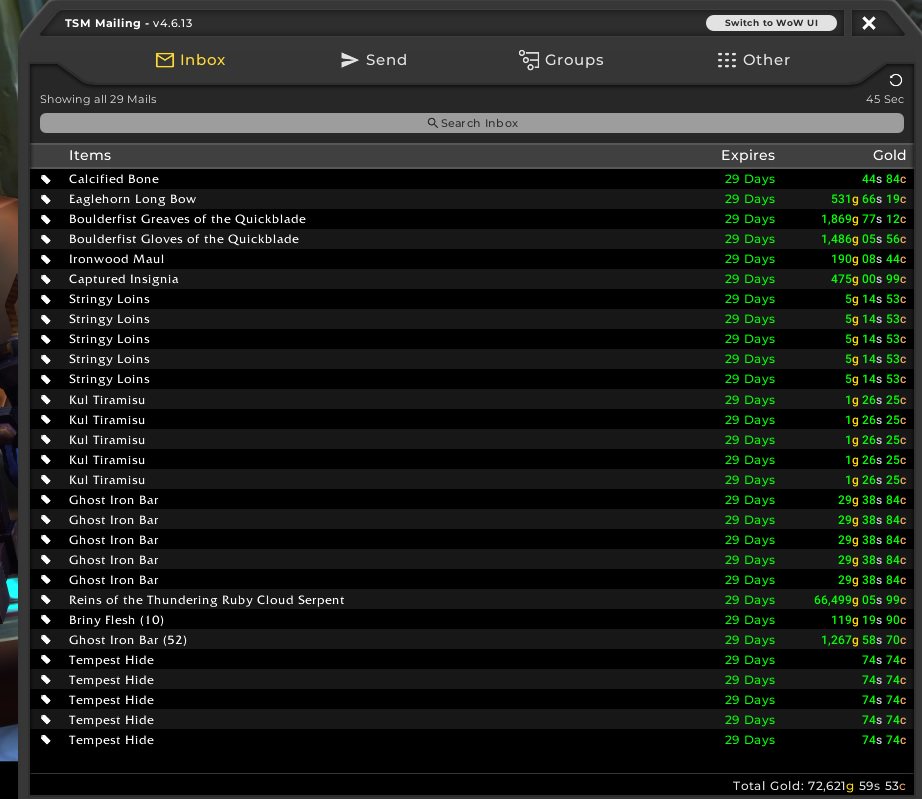
Task: Open the Other tab
Action: tap(753, 60)
